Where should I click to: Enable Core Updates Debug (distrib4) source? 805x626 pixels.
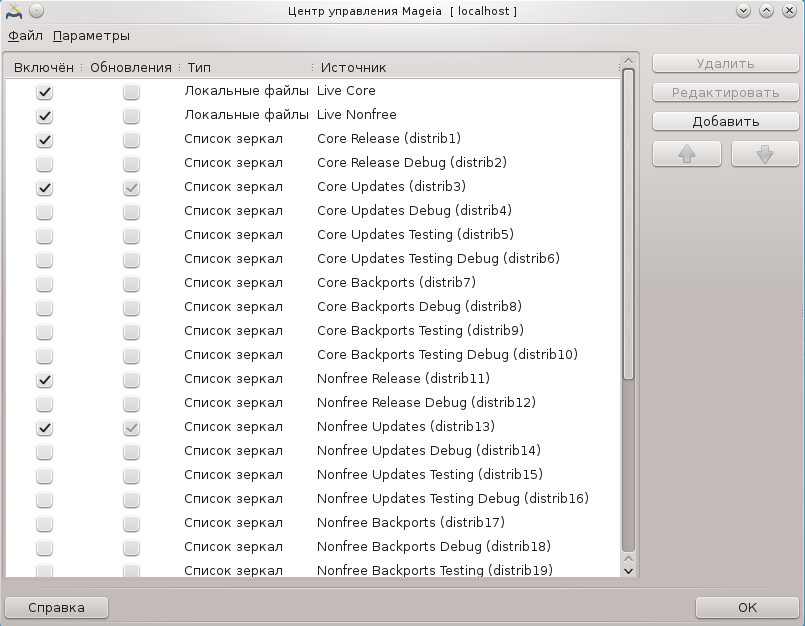pos(45,212)
